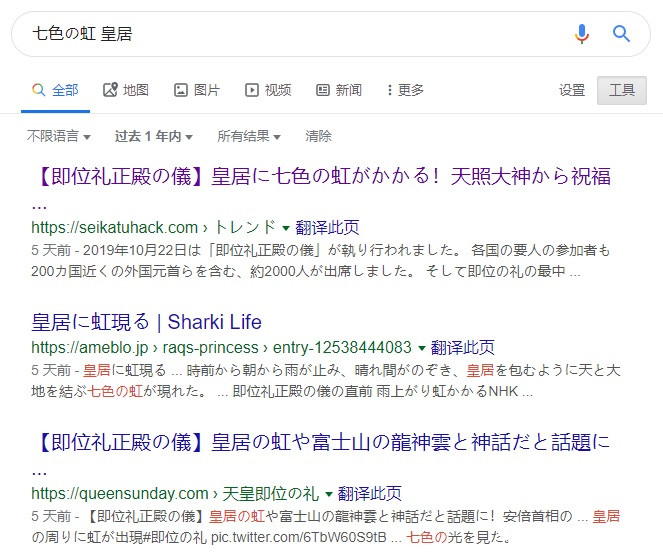Screen dimensions: 663x557
Task: Click 翻译此页 for ameblo.jp result
Action: (463, 348)
